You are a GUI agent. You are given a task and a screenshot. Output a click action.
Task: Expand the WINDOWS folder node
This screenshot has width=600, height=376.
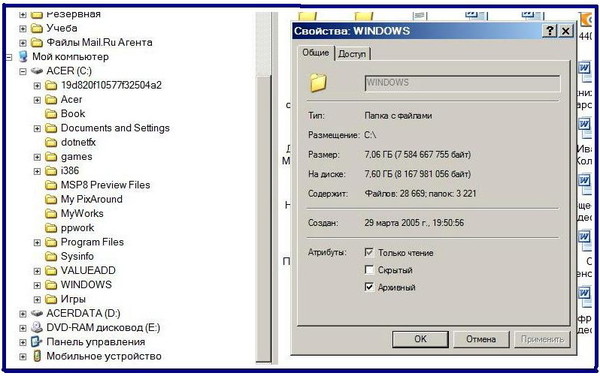37,285
